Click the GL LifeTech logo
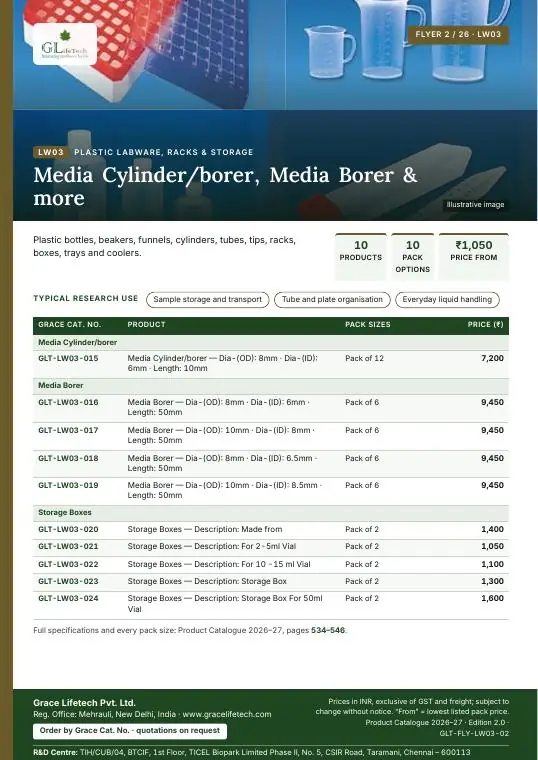Screen dimensions: 538x760 point(65,44)
